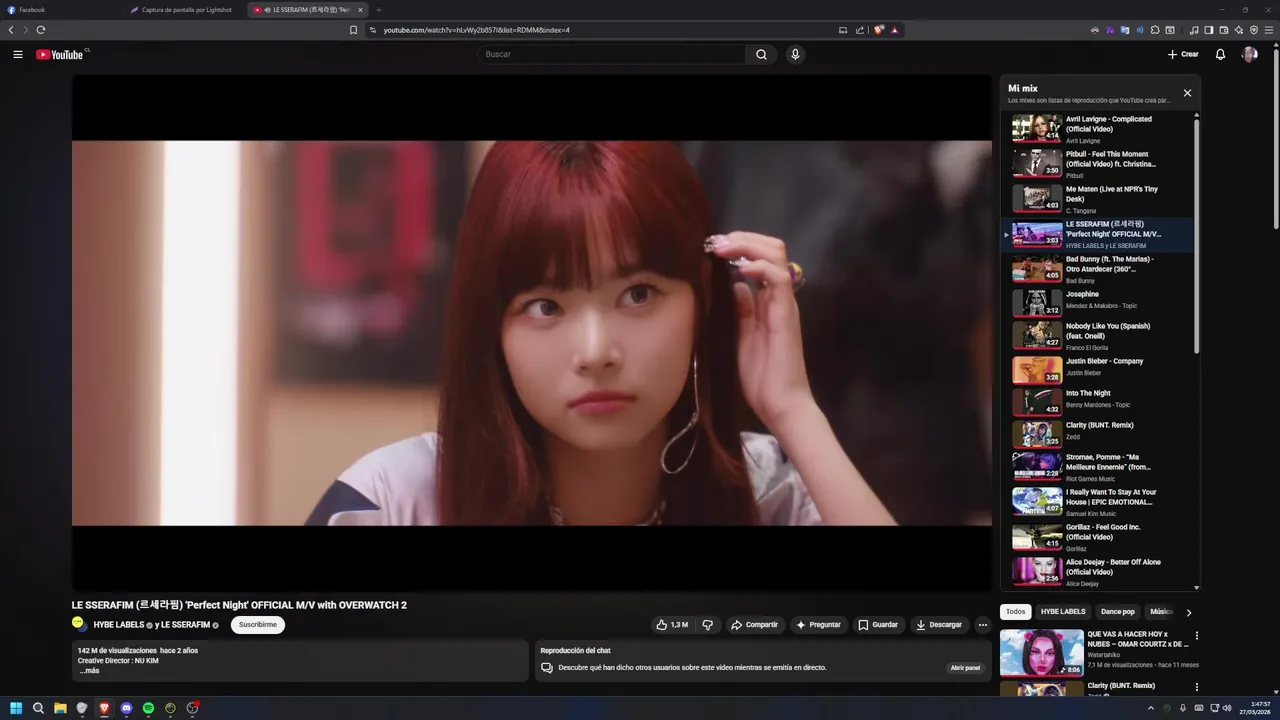
Task: Open the LE SSERAFIM channel link
Action: tap(186, 625)
